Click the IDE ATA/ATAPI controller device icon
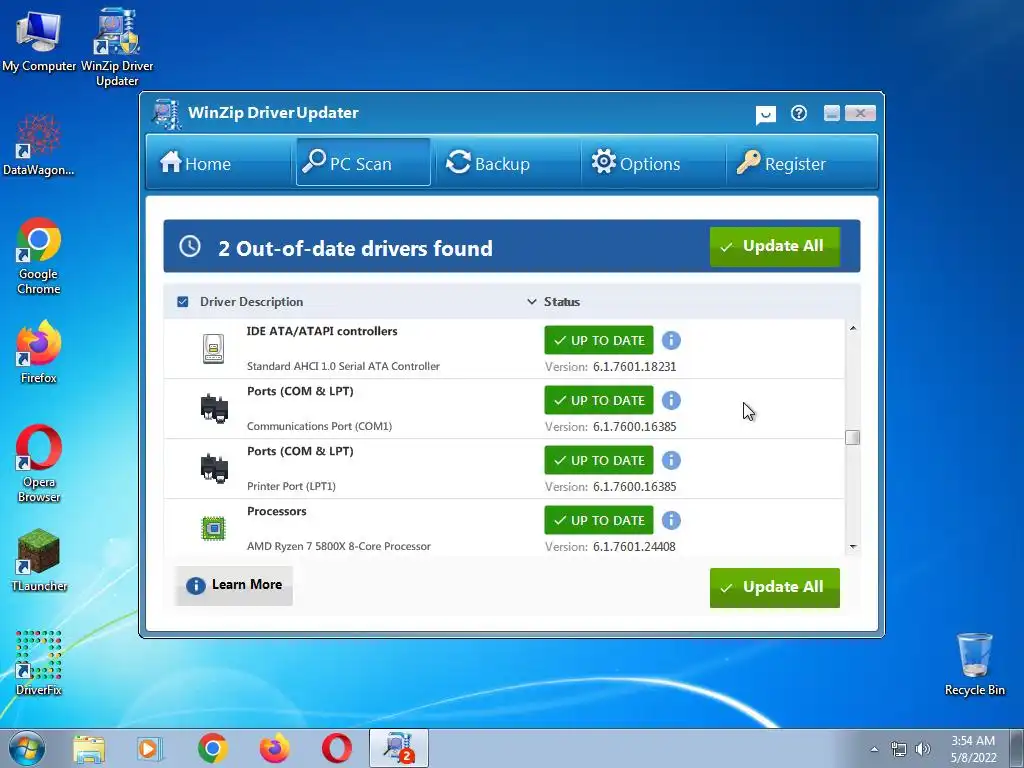 pyautogui.click(x=214, y=349)
